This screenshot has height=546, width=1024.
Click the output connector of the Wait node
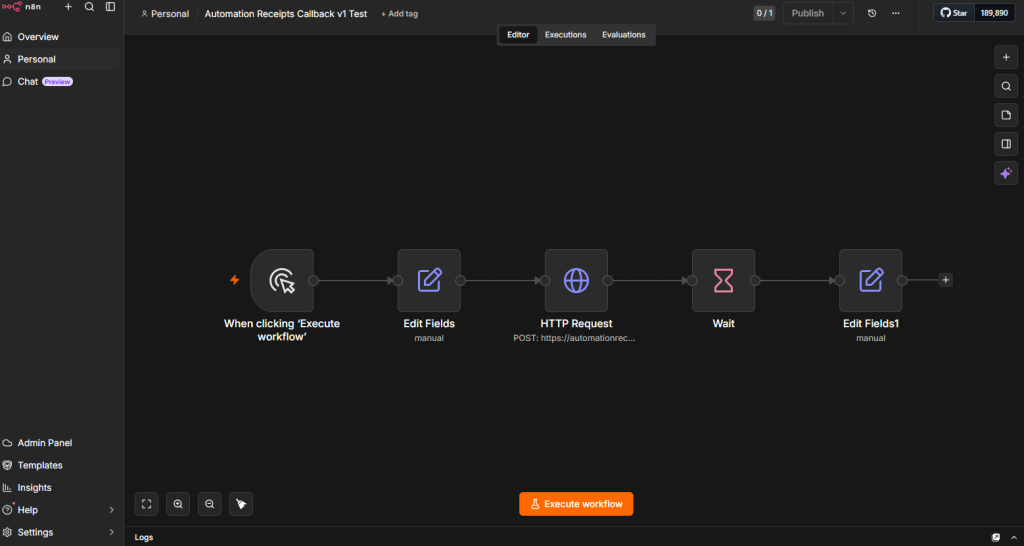coord(755,280)
